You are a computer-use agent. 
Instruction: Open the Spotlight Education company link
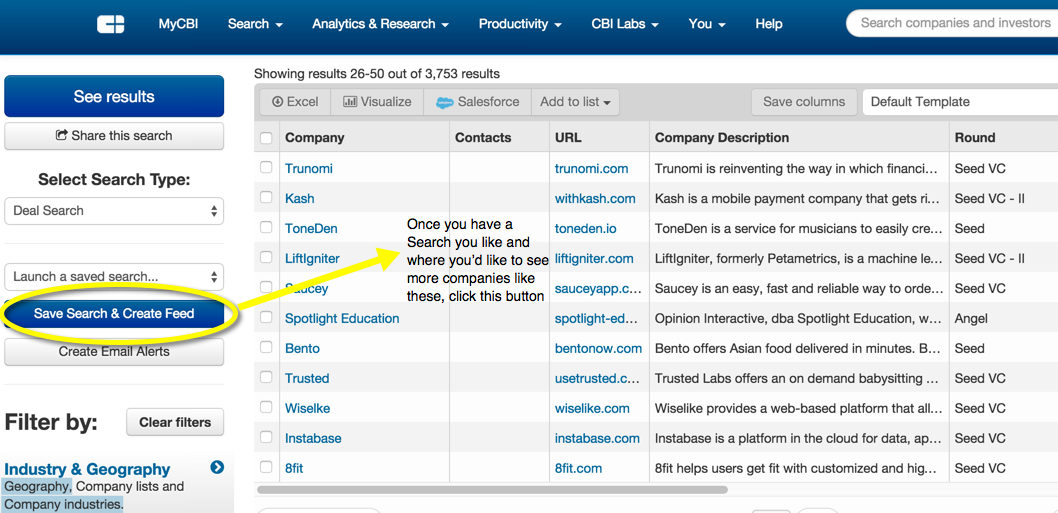pos(342,318)
